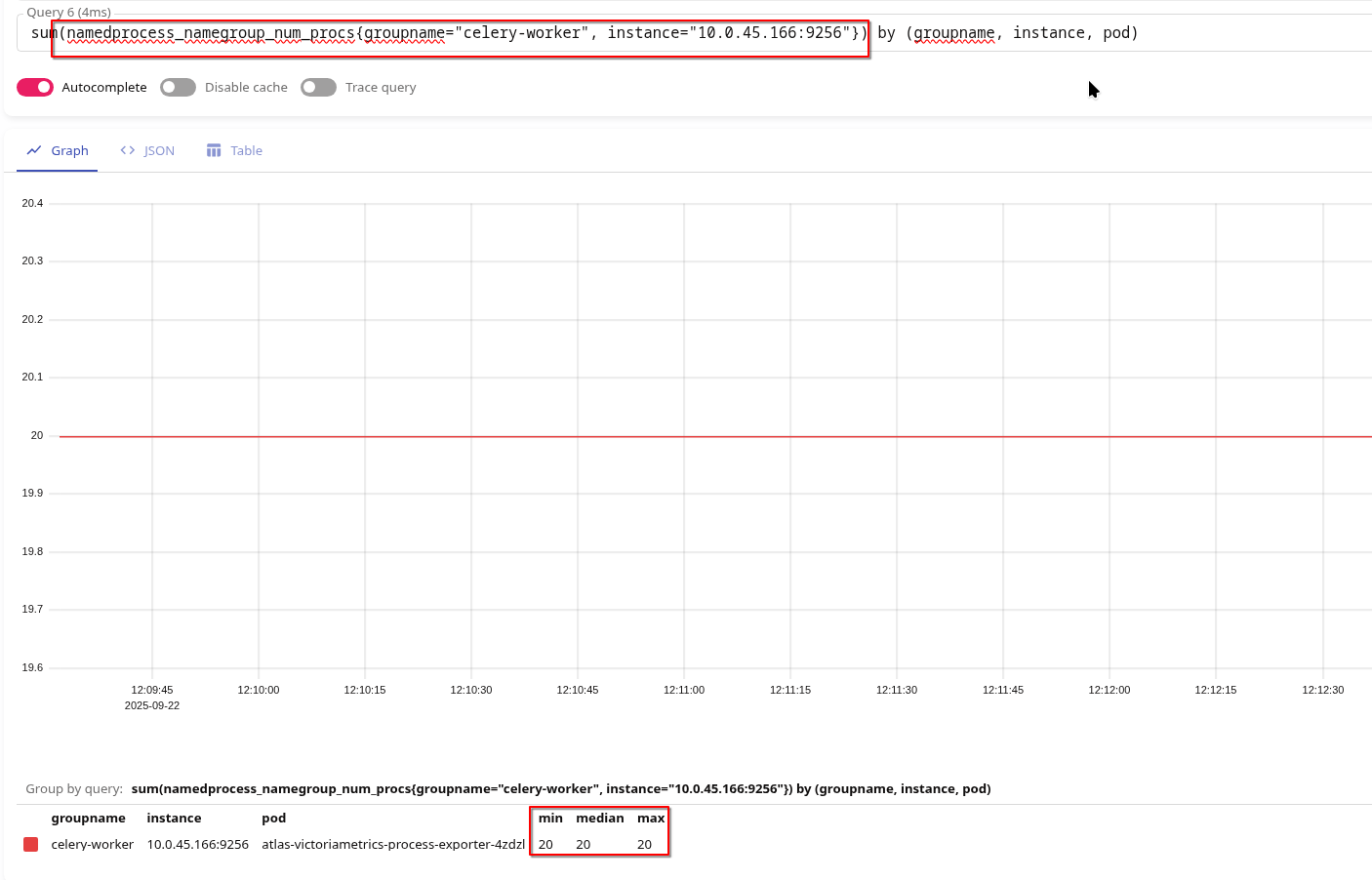This screenshot has height=880, width=1372.
Task: Click the min column header
Action: 550,819
